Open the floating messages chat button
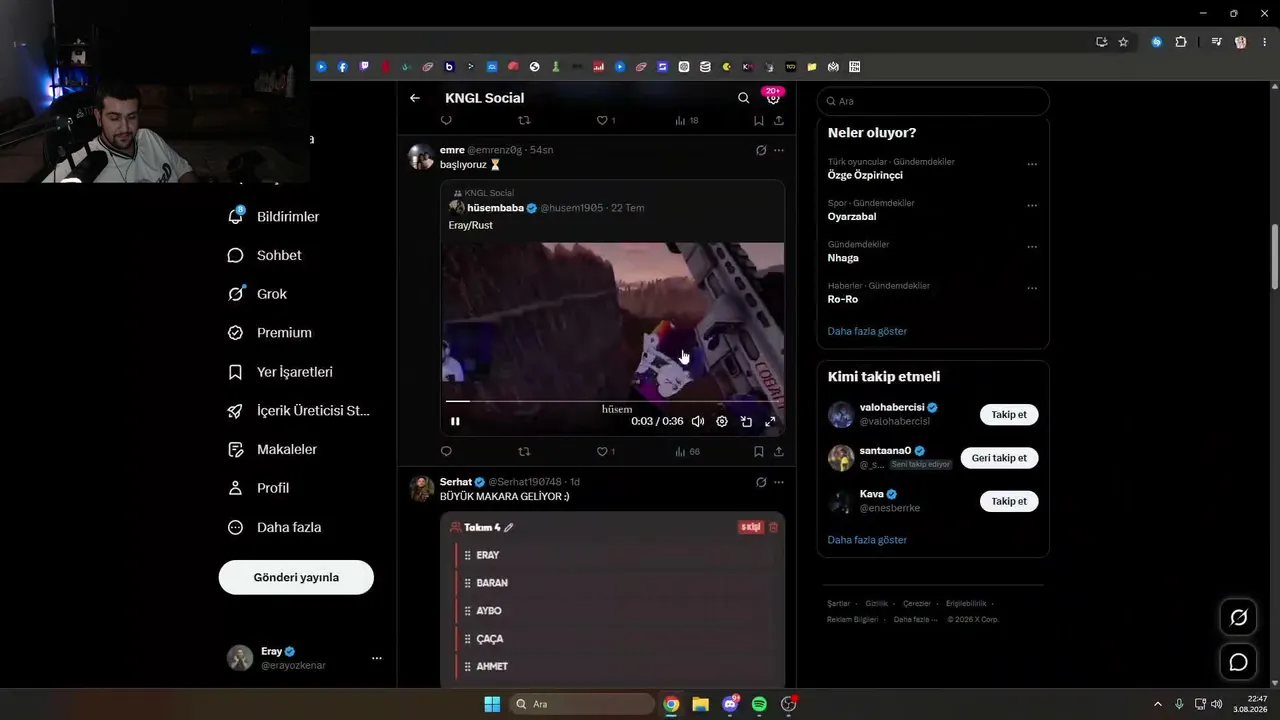Screen dimensions: 1280x720 point(1238,662)
